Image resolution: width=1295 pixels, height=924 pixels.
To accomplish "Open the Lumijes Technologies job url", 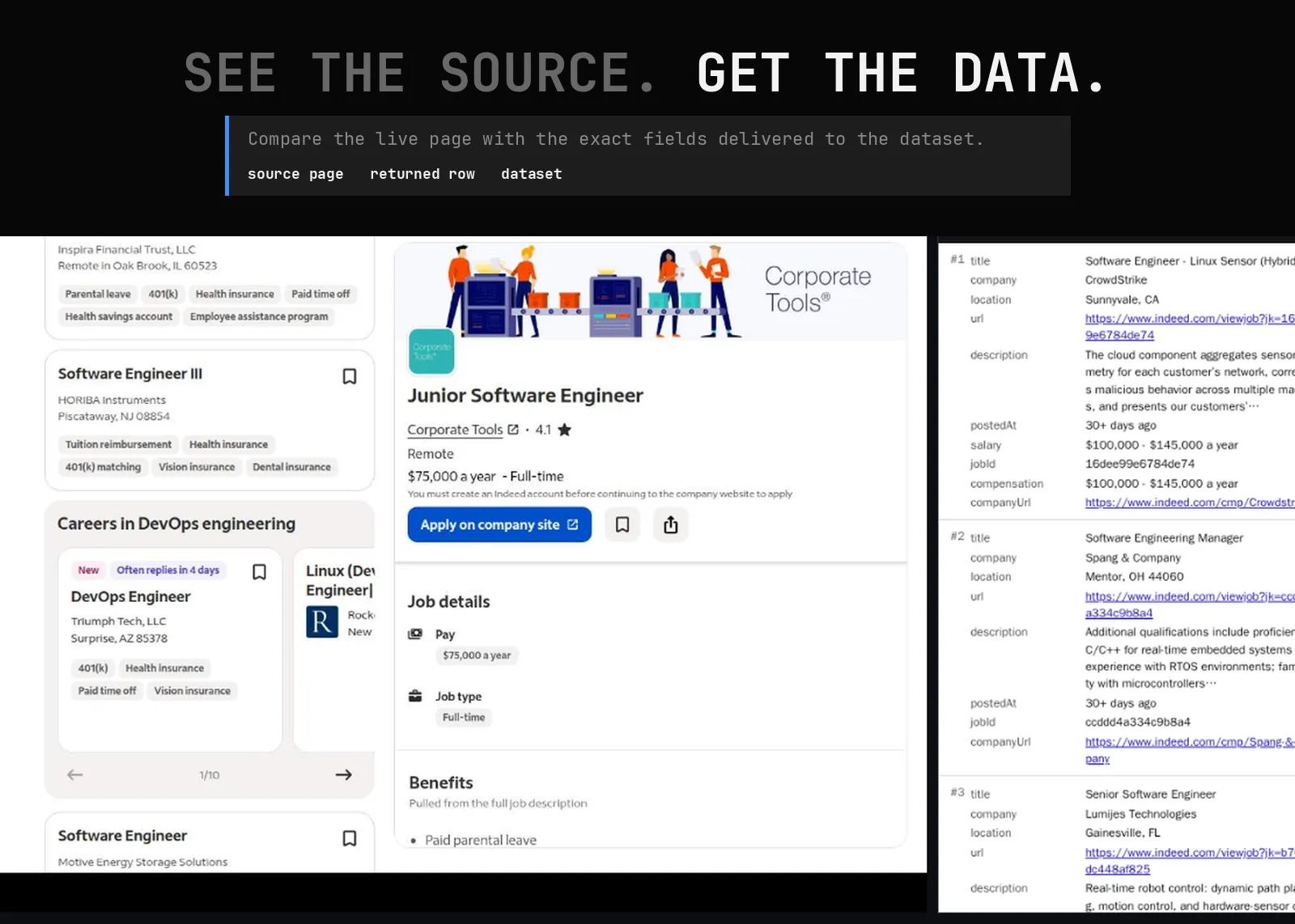I will [x=1190, y=860].
